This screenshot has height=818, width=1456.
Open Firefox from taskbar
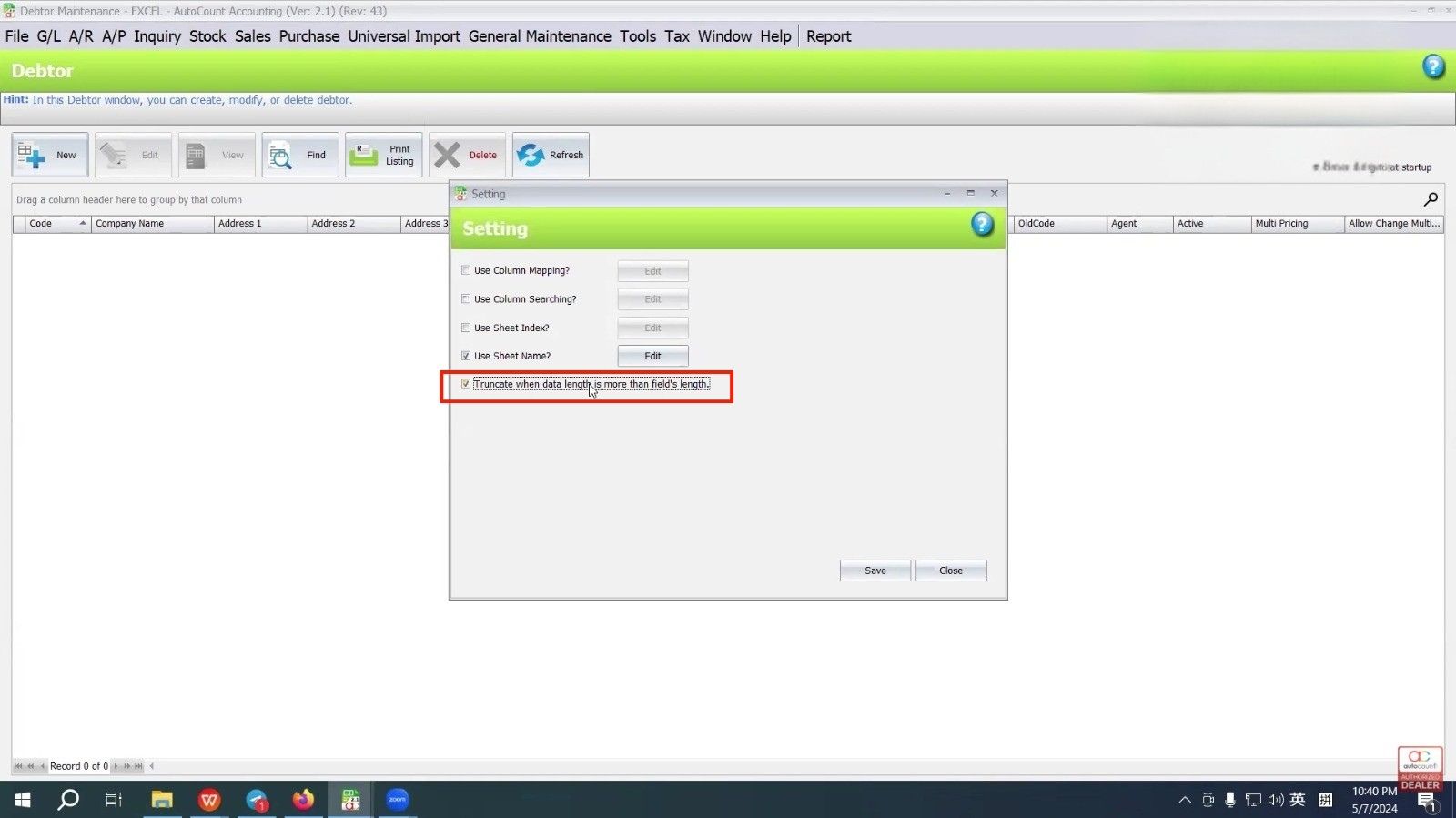(303, 800)
